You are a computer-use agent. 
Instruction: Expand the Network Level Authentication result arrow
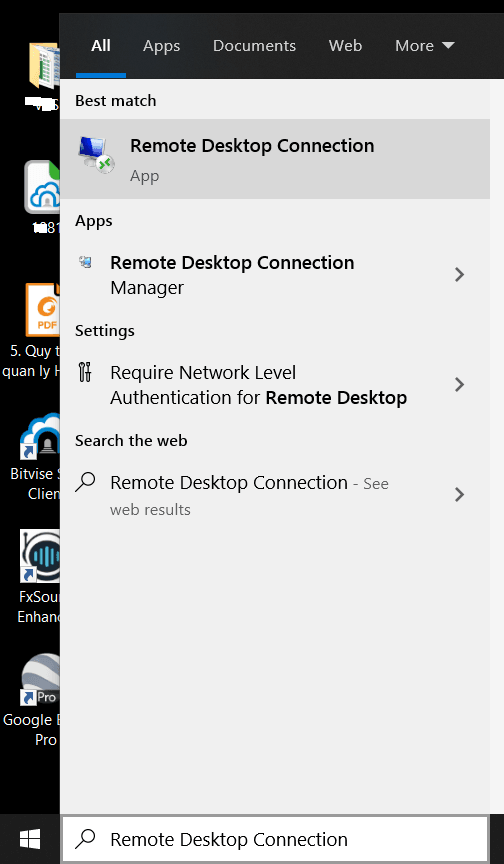click(x=459, y=385)
